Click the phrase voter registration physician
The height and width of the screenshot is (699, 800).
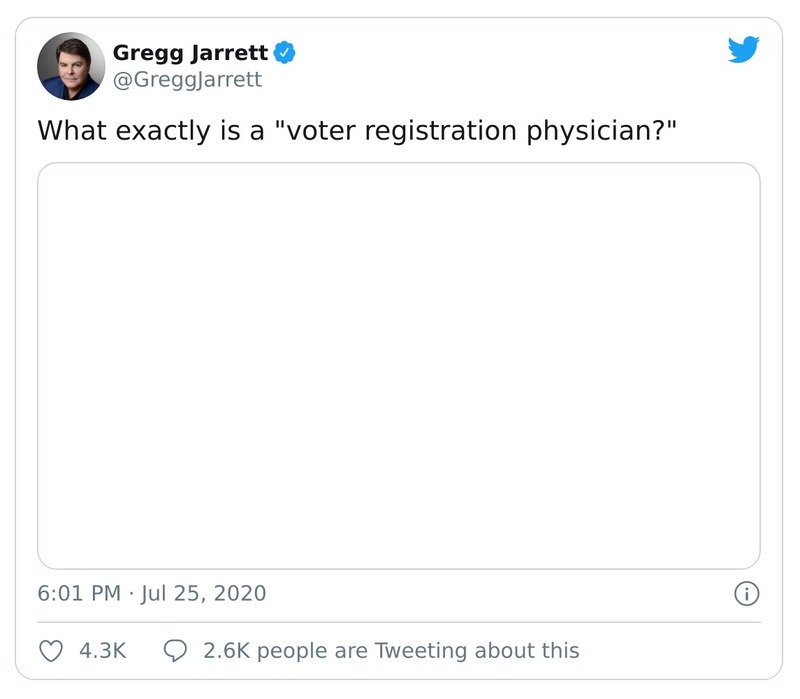(x=466, y=128)
